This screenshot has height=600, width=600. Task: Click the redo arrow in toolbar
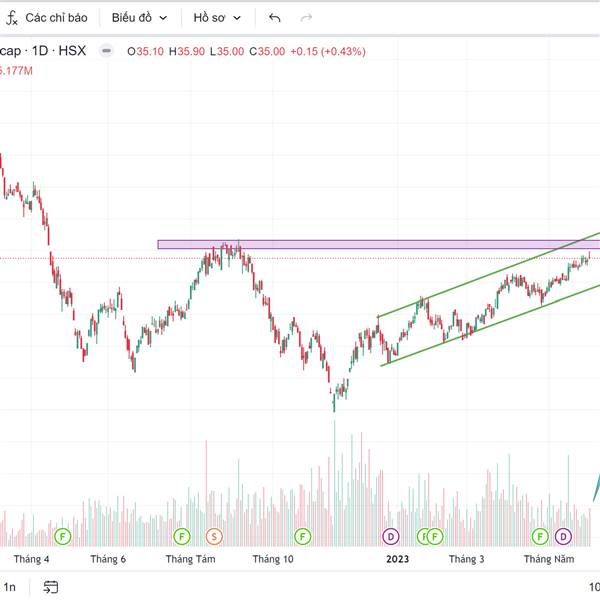pos(307,18)
